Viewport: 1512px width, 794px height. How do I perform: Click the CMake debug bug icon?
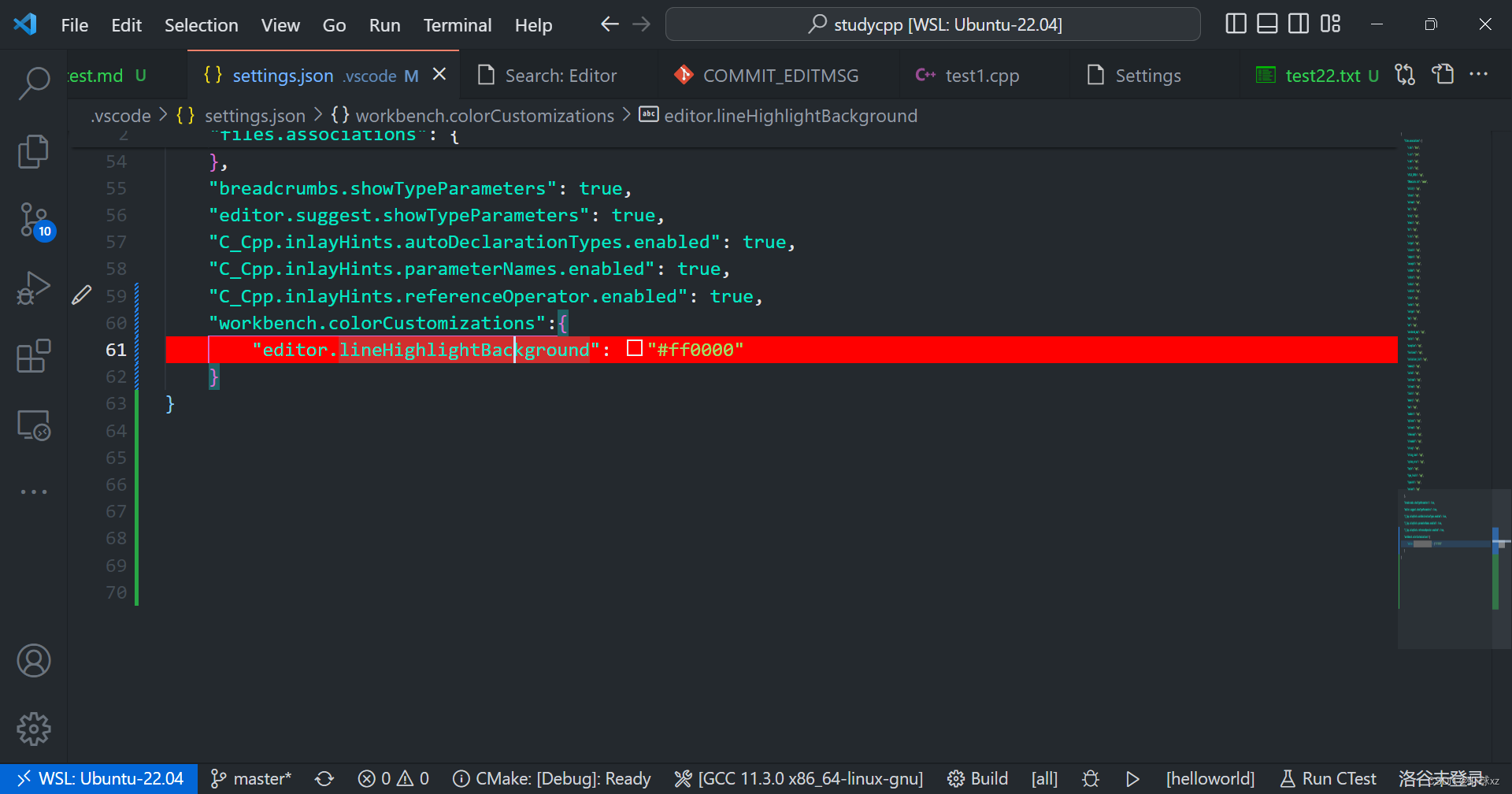pos(1091,779)
